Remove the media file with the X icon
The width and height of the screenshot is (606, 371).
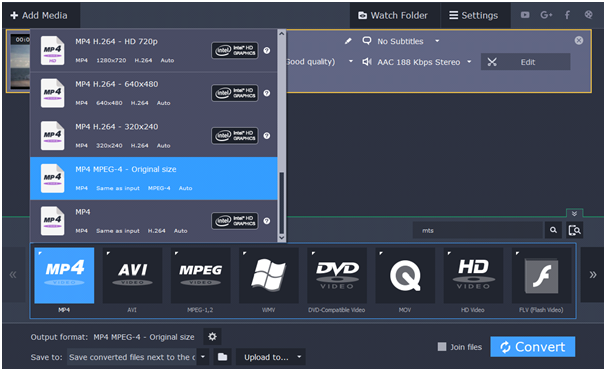579,41
